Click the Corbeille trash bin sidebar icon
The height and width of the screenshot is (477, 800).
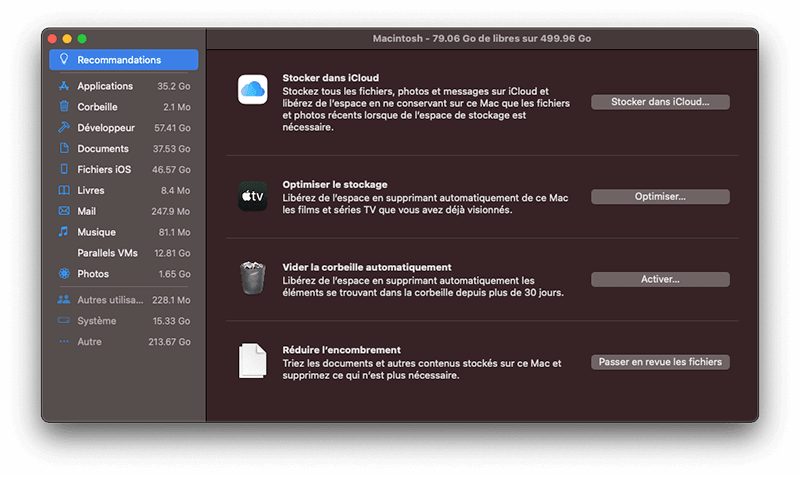click(64, 106)
